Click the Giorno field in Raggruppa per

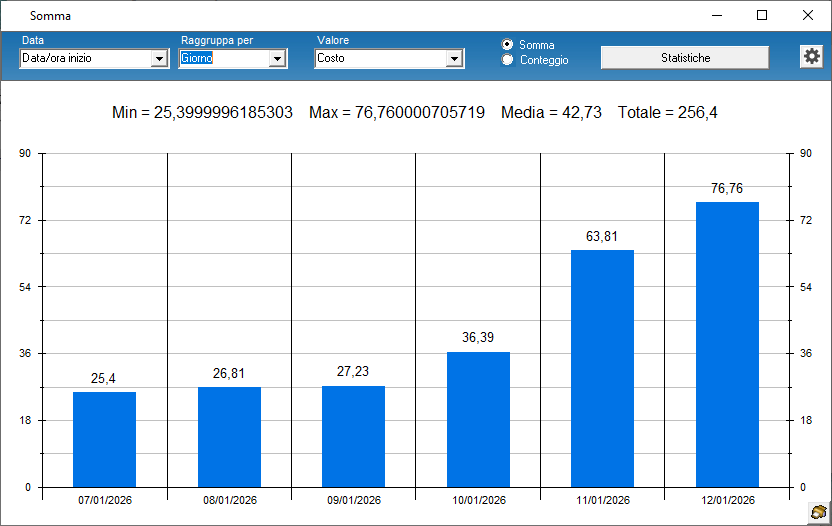tap(224, 59)
